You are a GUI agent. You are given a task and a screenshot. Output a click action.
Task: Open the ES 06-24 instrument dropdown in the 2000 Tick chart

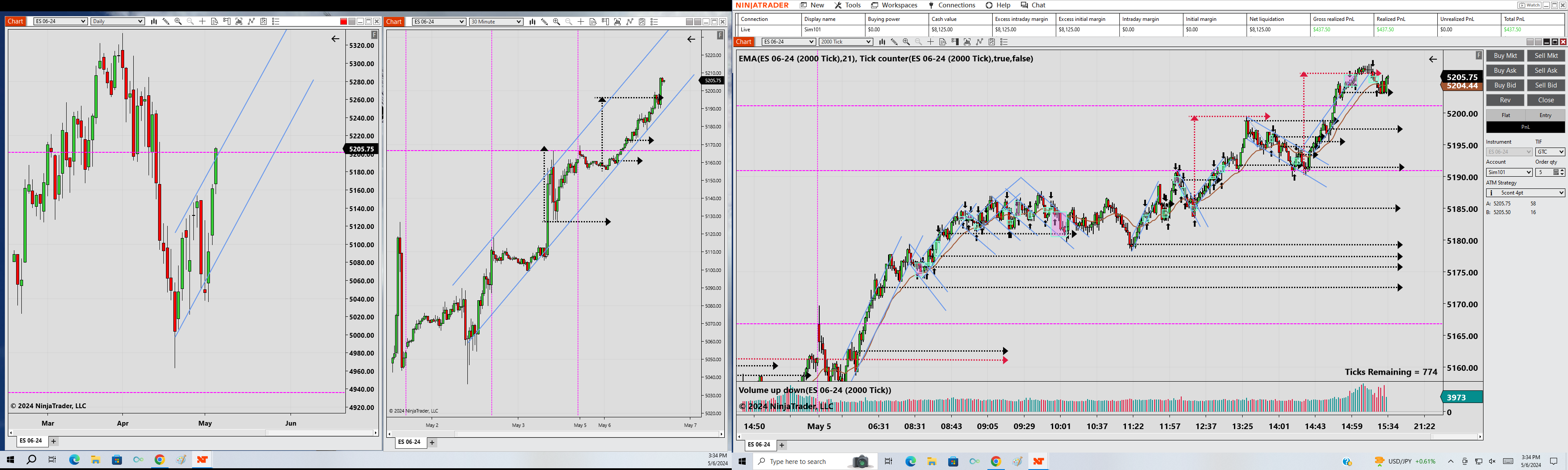(789, 42)
